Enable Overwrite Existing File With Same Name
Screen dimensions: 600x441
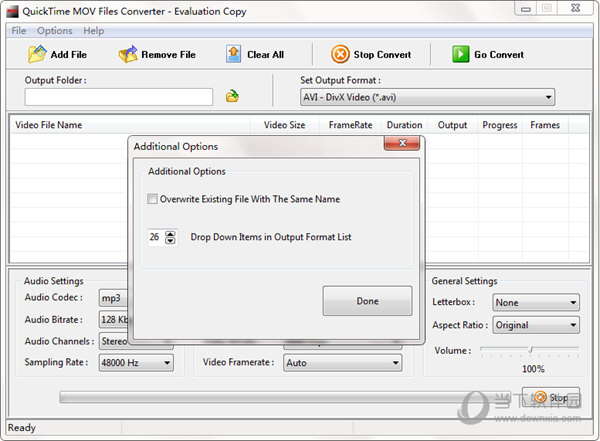152,199
